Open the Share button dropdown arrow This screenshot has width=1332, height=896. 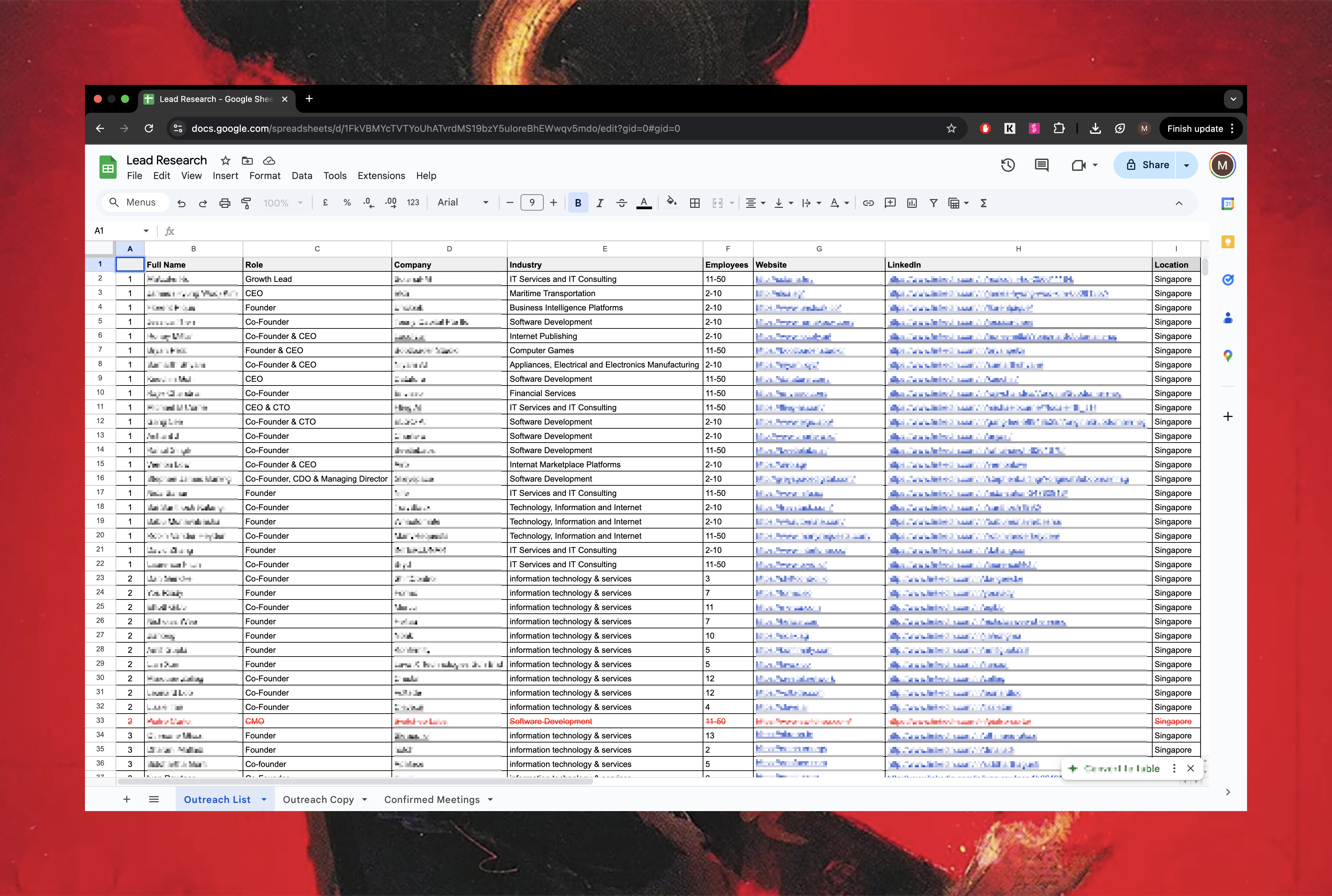click(1186, 165)
